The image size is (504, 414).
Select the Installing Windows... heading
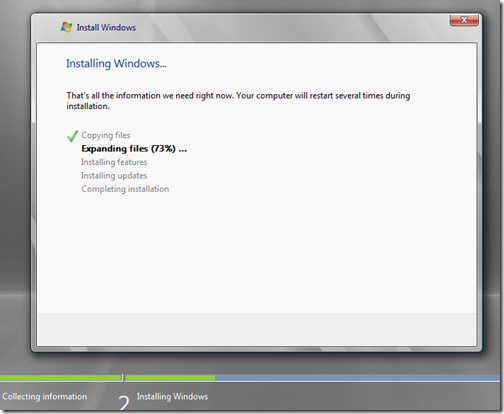(116, 63)
